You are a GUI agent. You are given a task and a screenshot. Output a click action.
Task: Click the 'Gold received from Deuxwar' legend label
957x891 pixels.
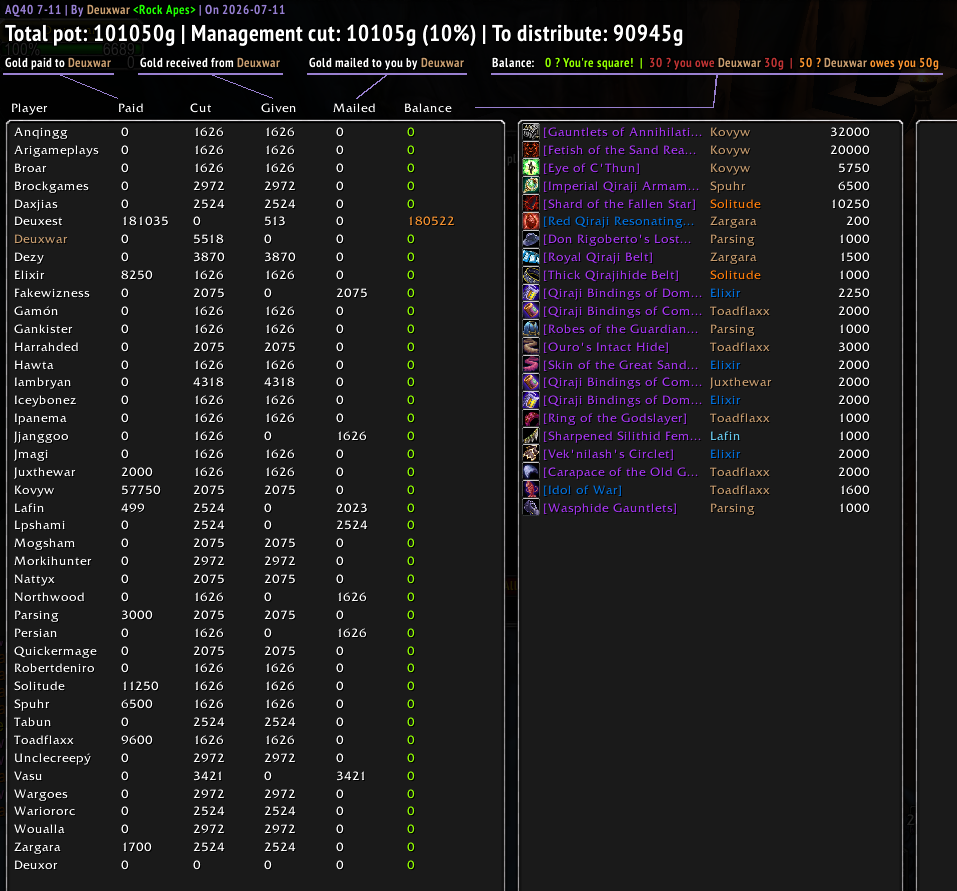point(210,63)
